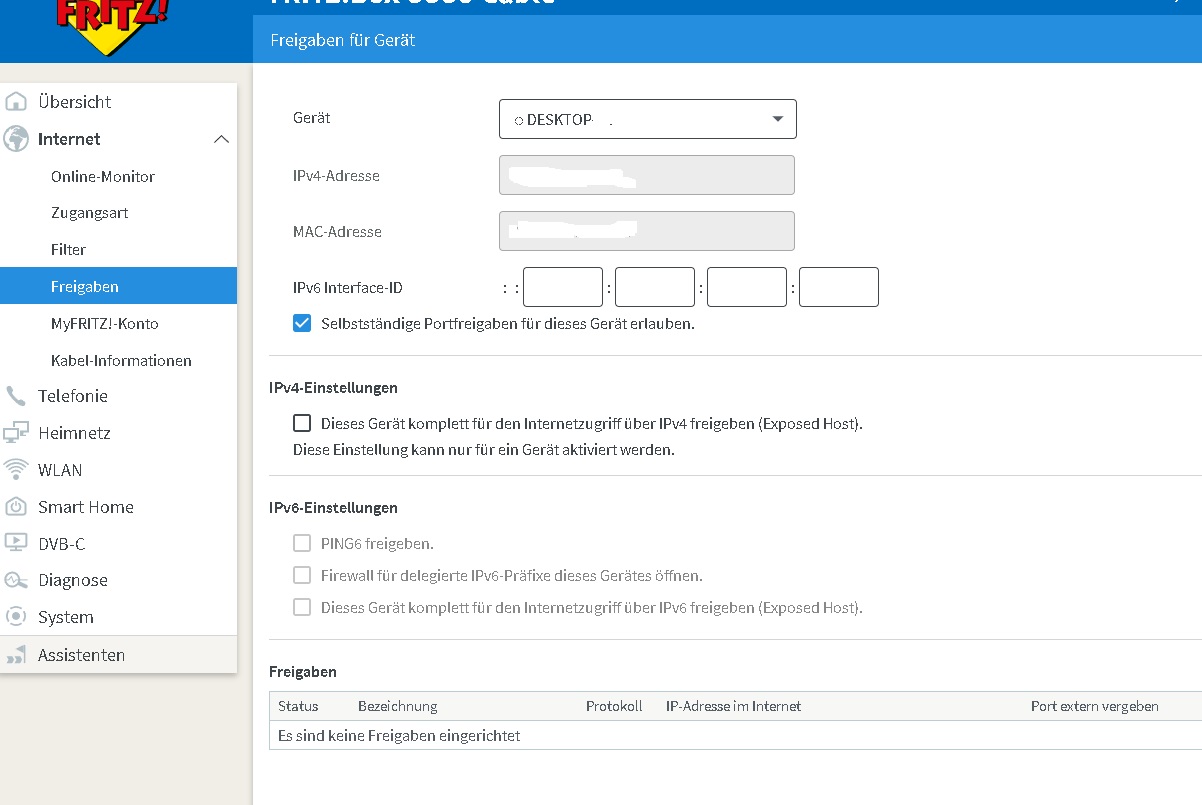
Task: Click the Diagnose pulse icon
Action: 16,580
